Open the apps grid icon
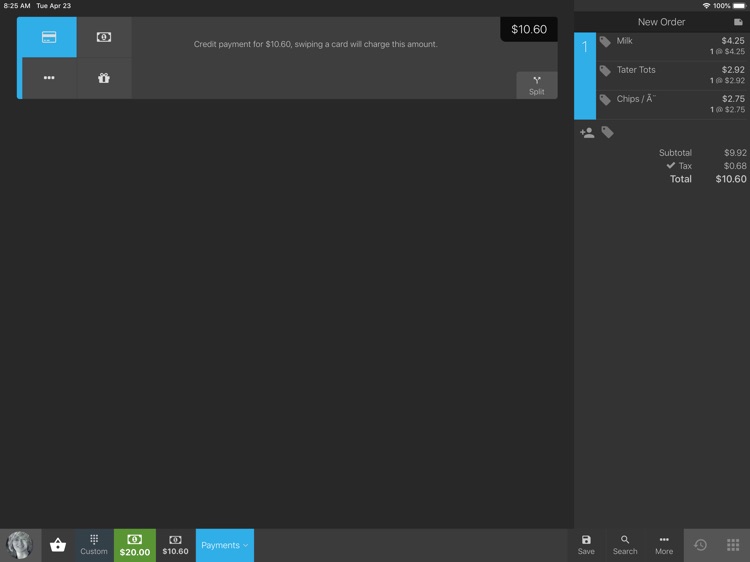This screenshot has width=750, height=562. 733,545
